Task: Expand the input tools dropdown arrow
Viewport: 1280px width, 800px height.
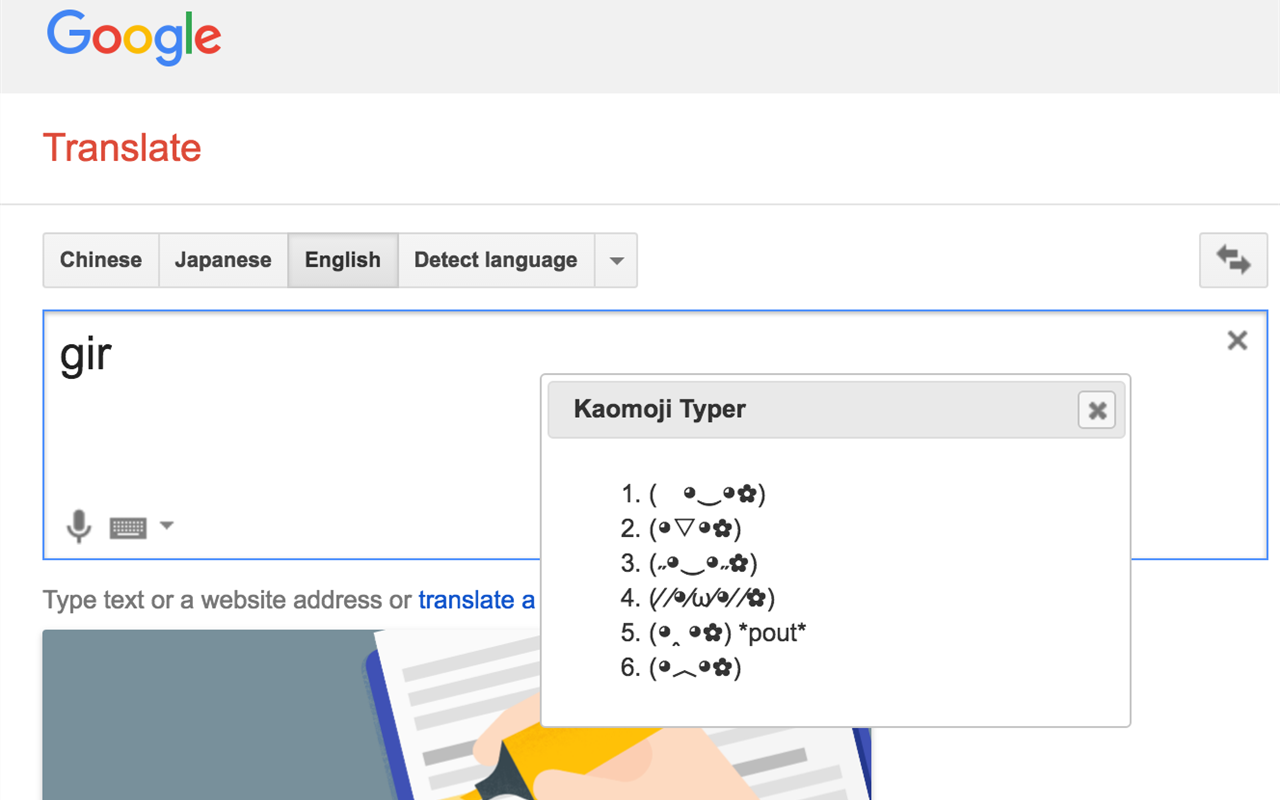Action: [x=166, y=525]
